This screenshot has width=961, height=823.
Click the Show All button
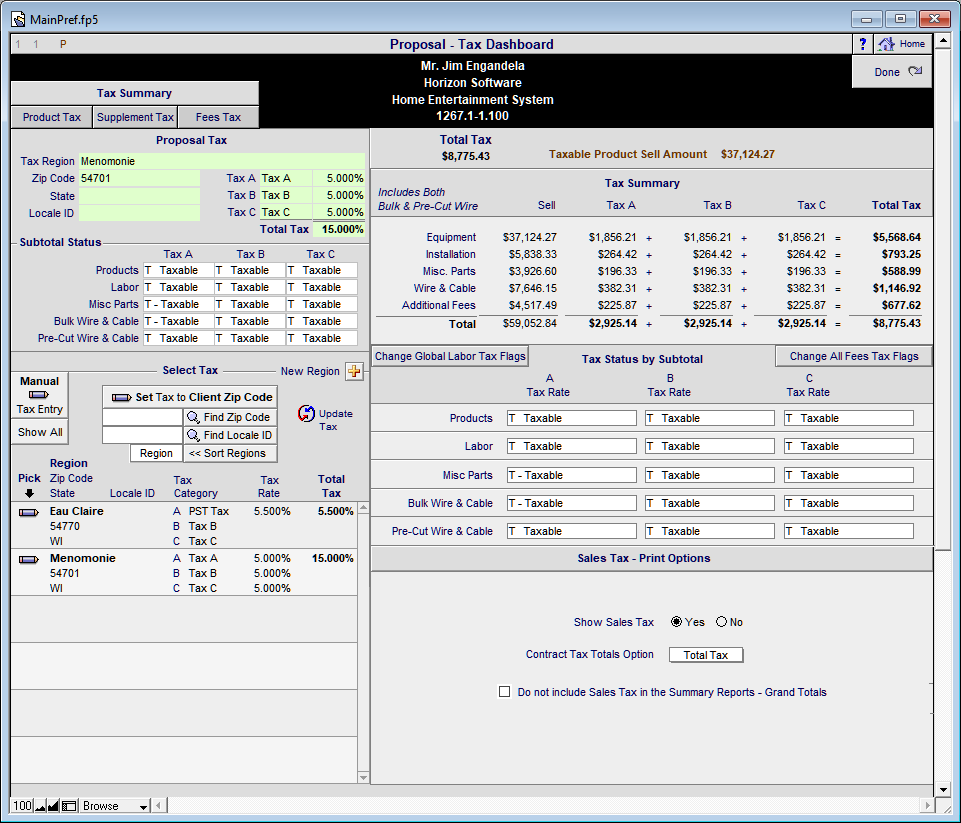pos(40,432)
